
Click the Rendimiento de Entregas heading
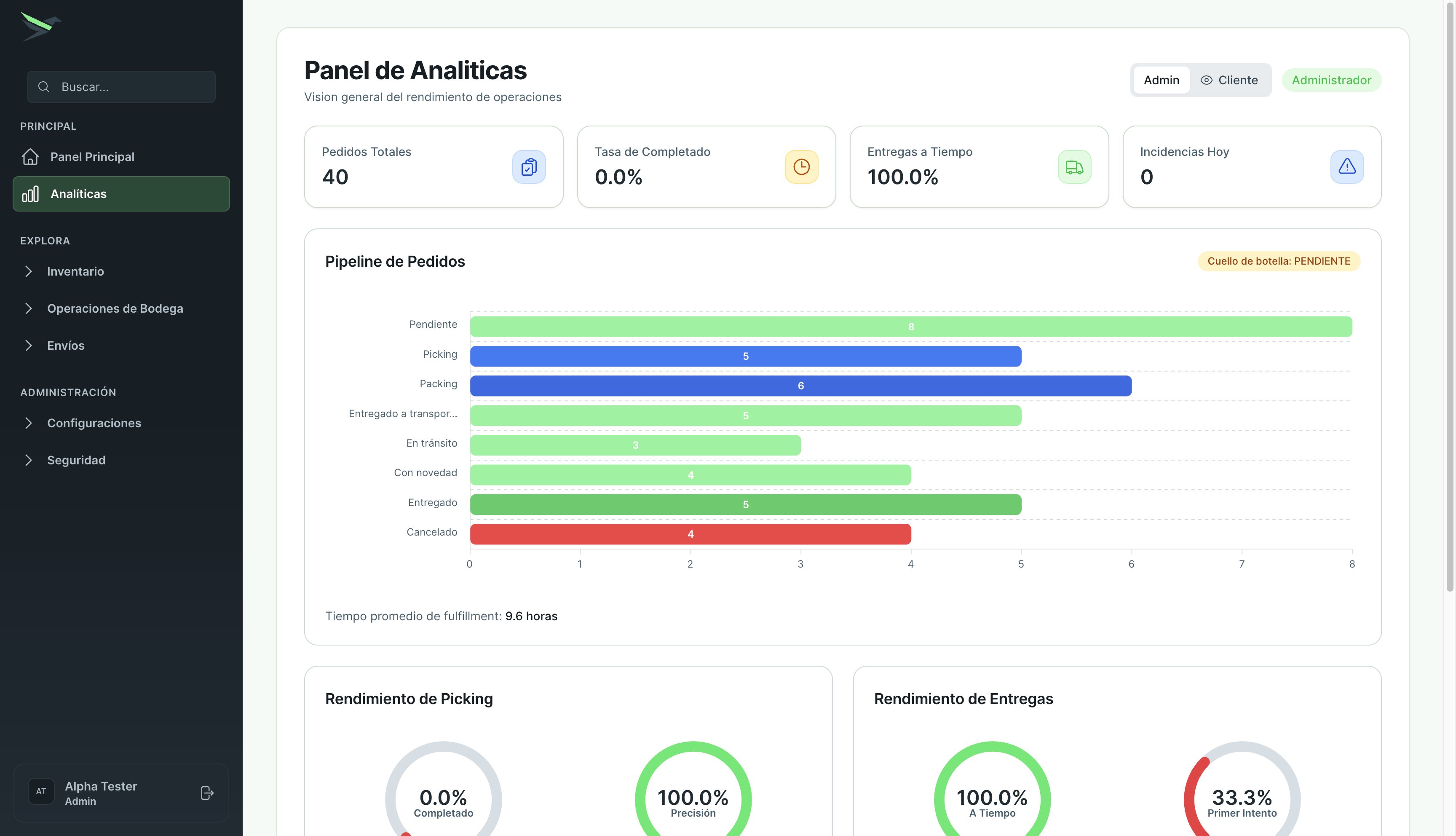[x=963, y=699]
